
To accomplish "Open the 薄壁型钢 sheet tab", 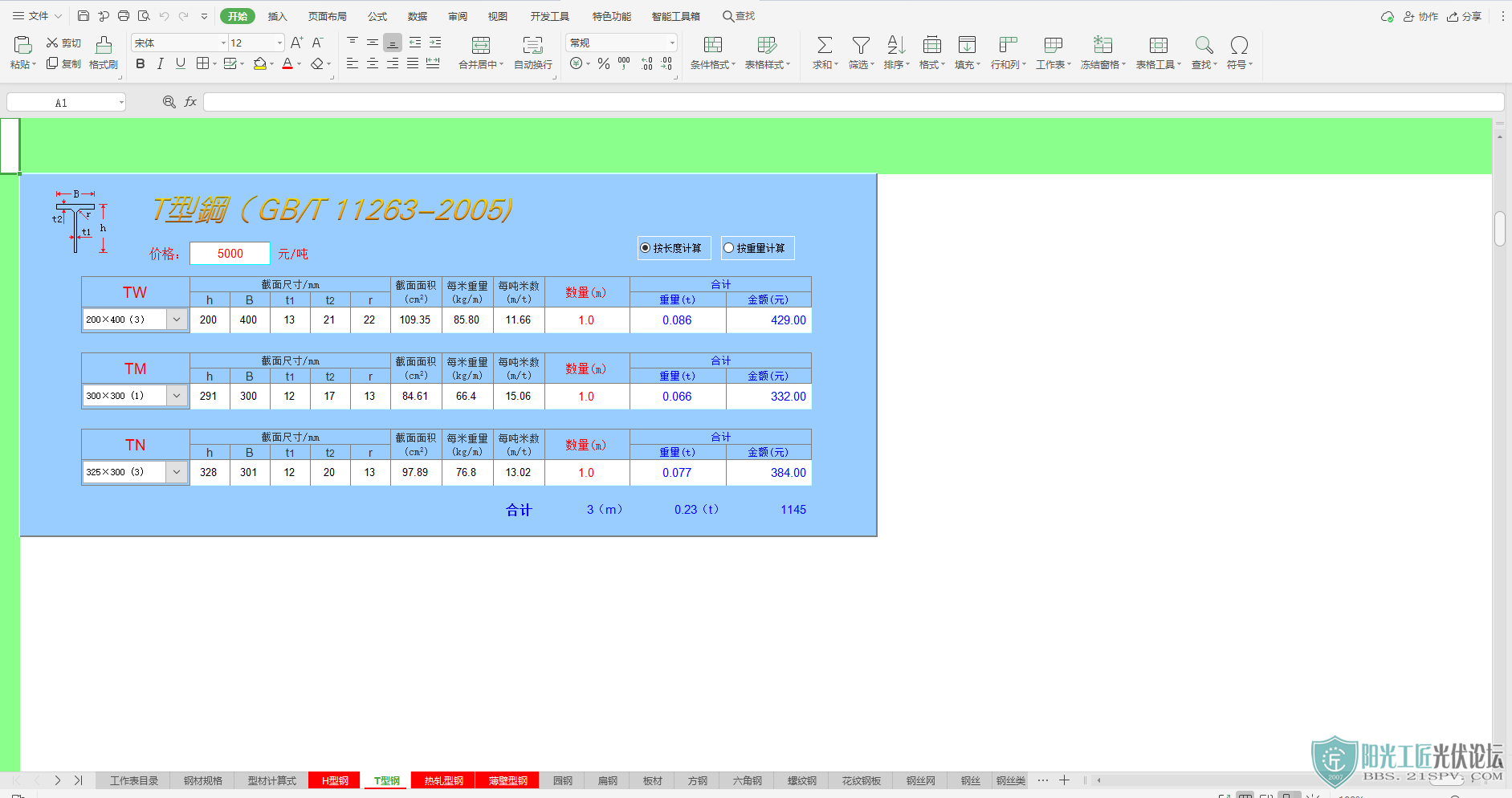I will 508,780.
